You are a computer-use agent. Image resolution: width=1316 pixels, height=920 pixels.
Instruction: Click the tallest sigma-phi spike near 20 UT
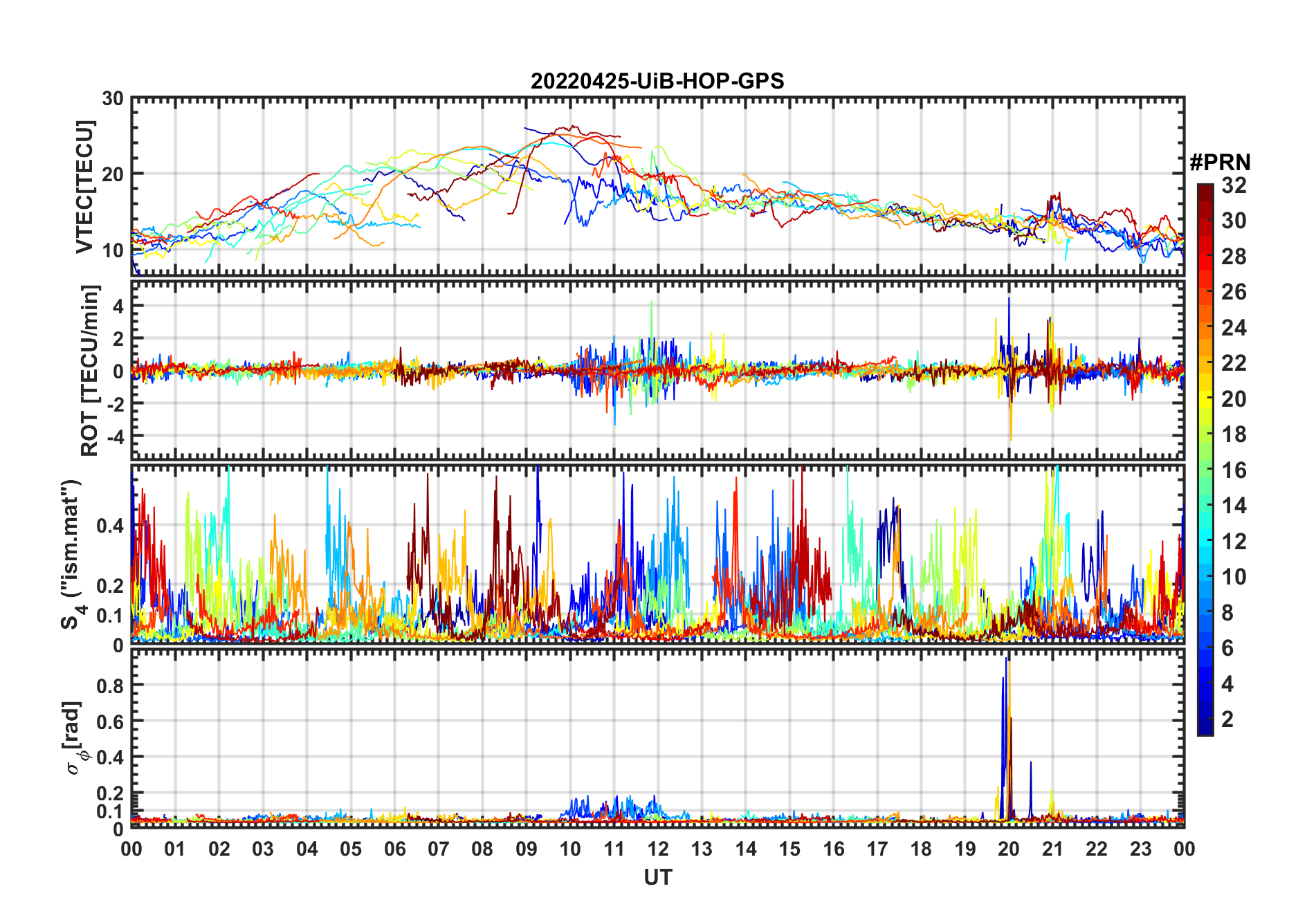click(1006, 661)
